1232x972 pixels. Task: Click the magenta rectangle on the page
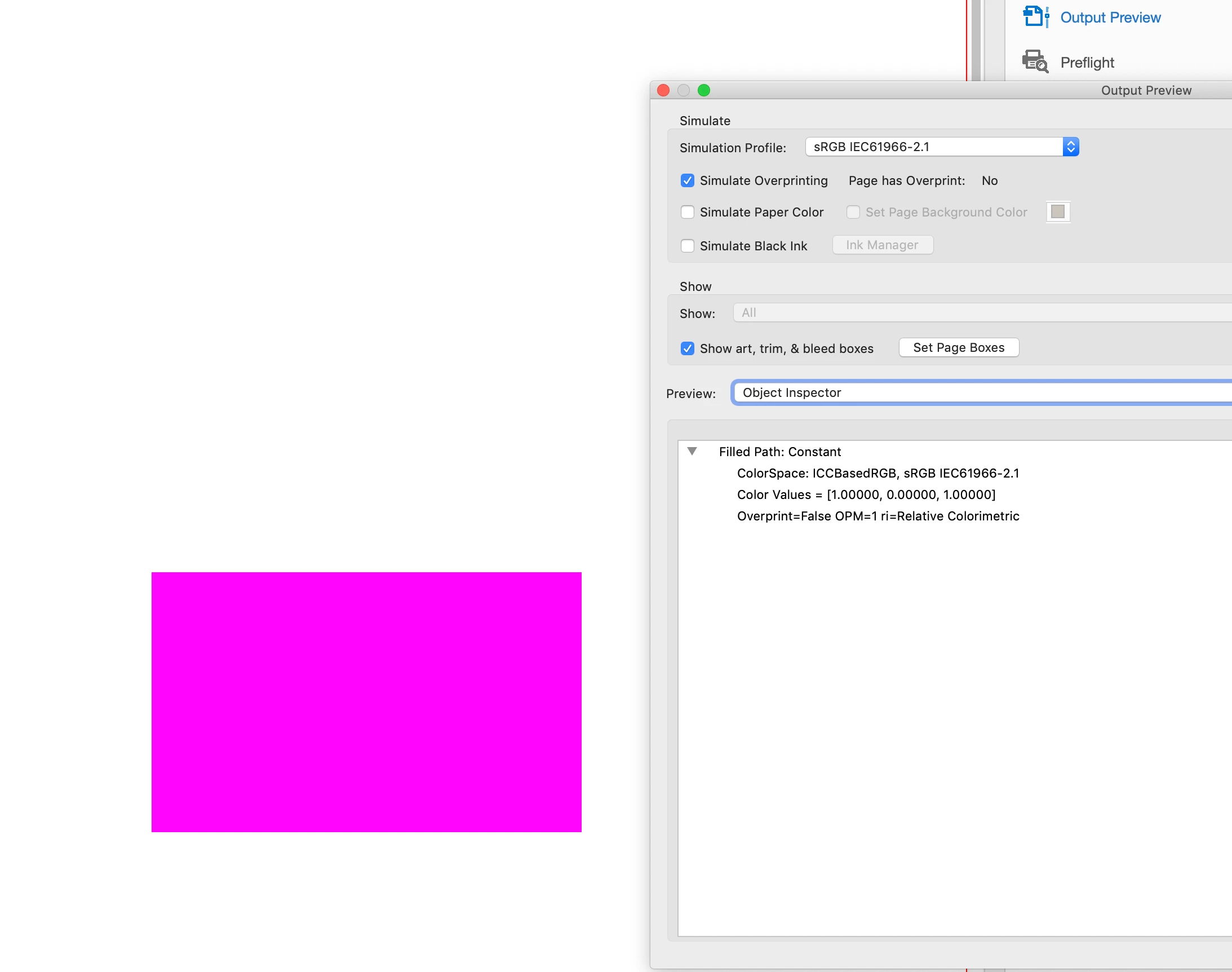[x=366, y=702]
